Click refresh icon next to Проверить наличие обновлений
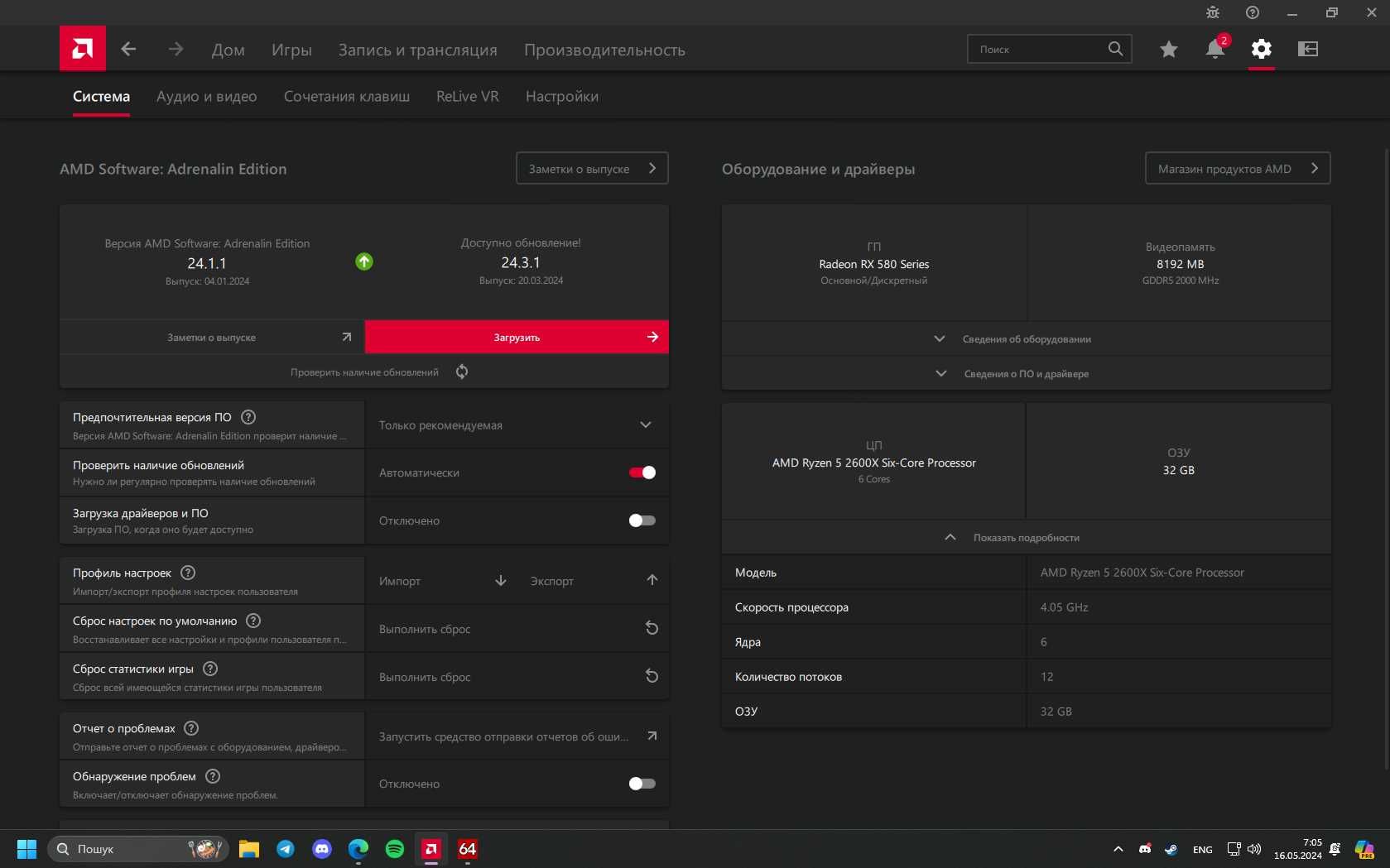The image size is (1390, 868). click(462, 372)
